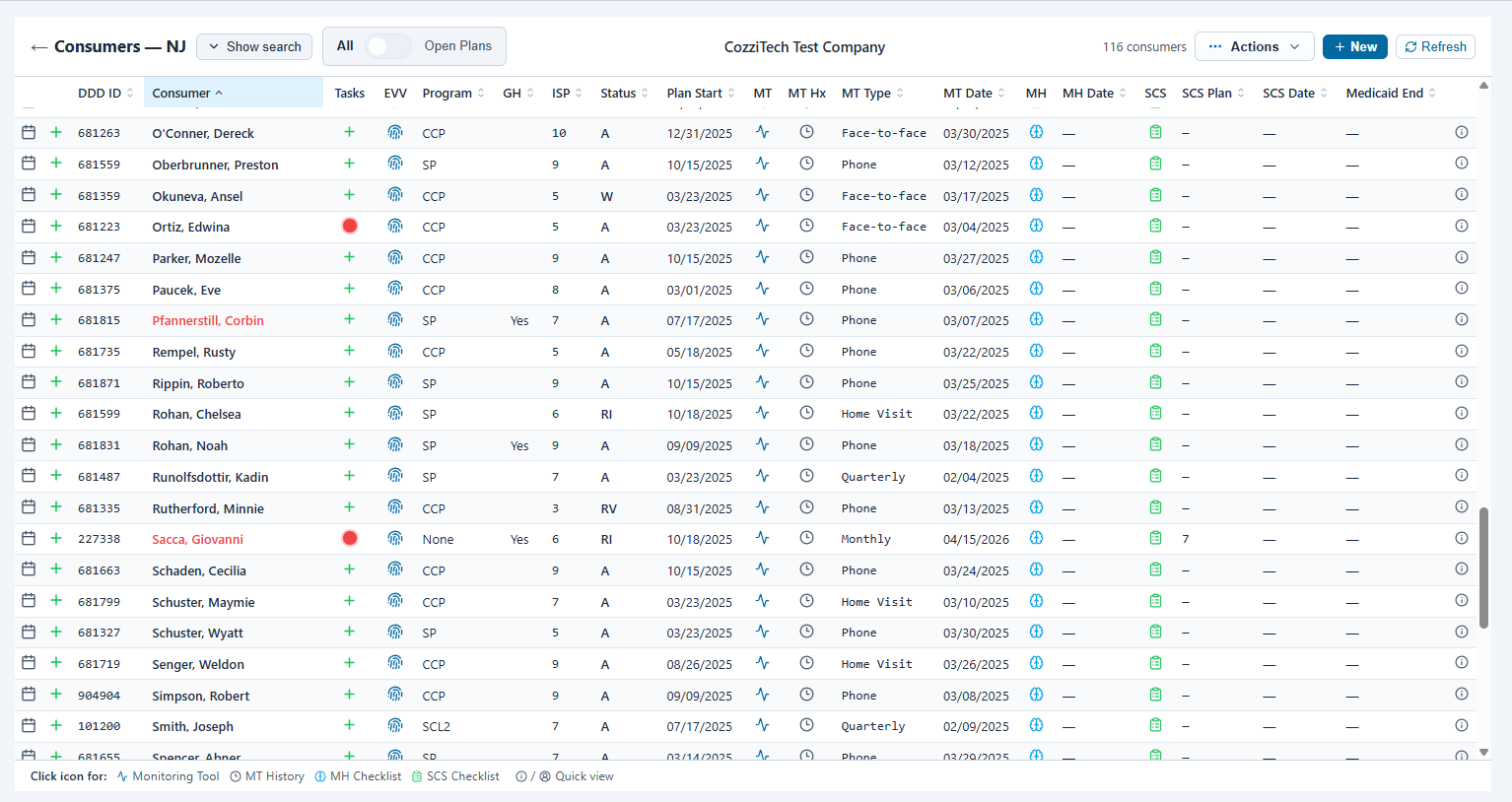Open MH Checklist for Paucek, Eve
This screenshot has height=802, width=1512.
click(x=1036, y=288)
